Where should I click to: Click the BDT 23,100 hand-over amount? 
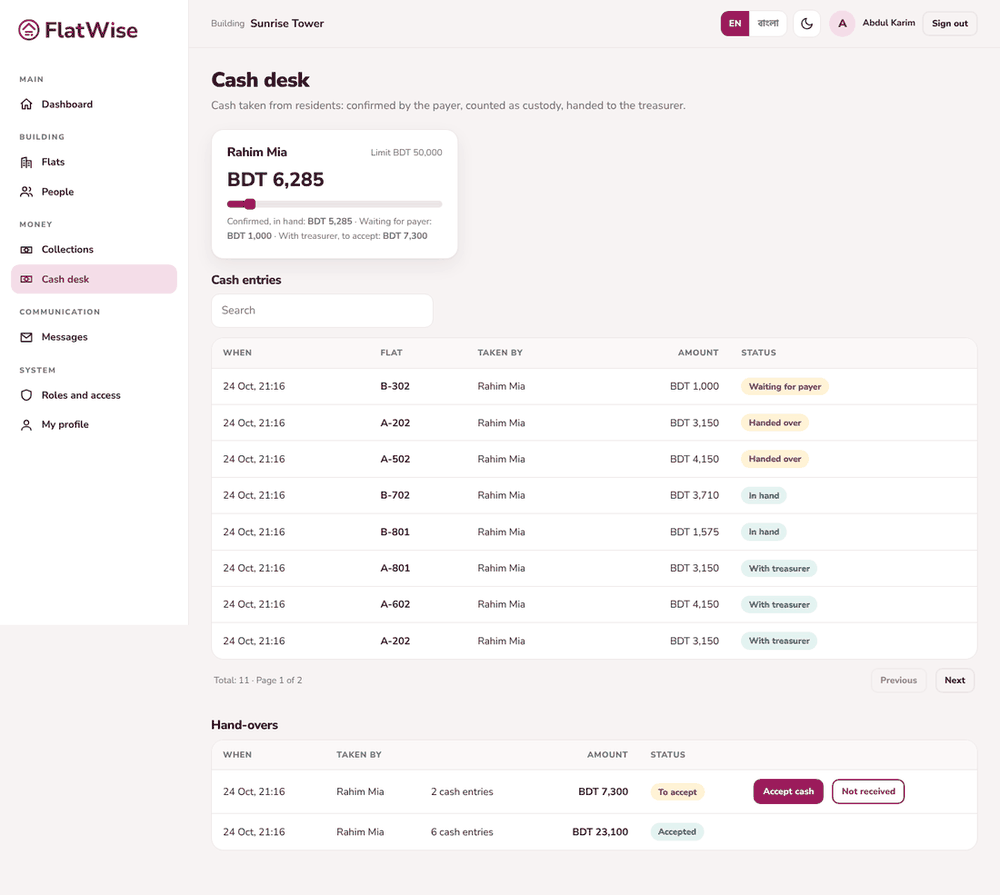pyautogui.click(x=600, y=832)
